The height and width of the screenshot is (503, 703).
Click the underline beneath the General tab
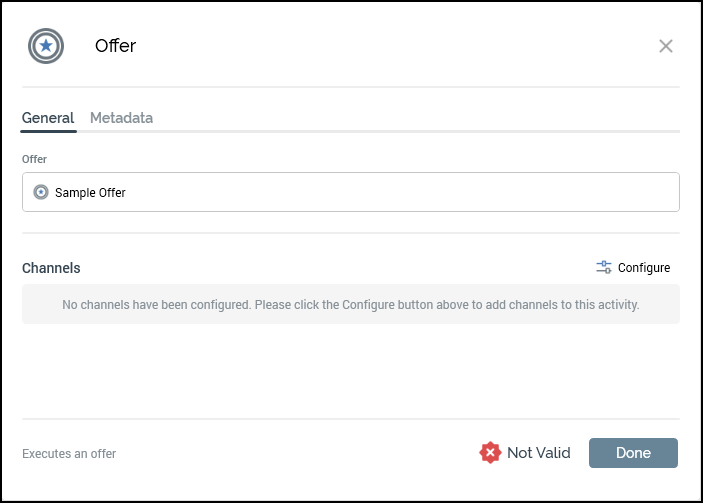(x=48, y=131)
